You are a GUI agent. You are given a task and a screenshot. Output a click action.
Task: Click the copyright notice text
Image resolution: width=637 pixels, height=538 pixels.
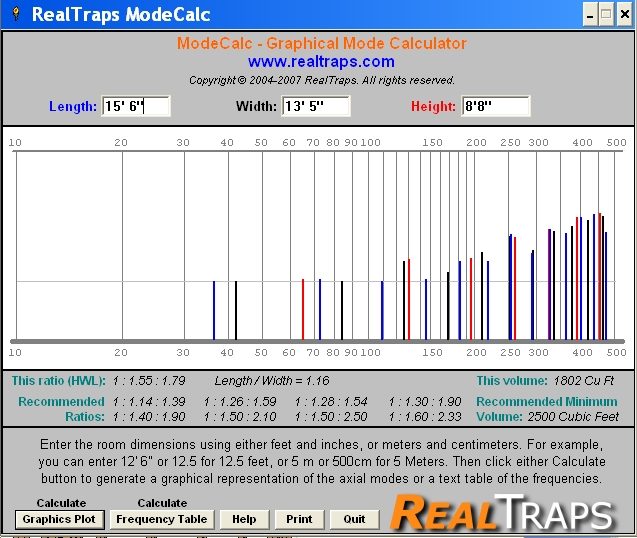pyautogui.click(x=321, y=80)
